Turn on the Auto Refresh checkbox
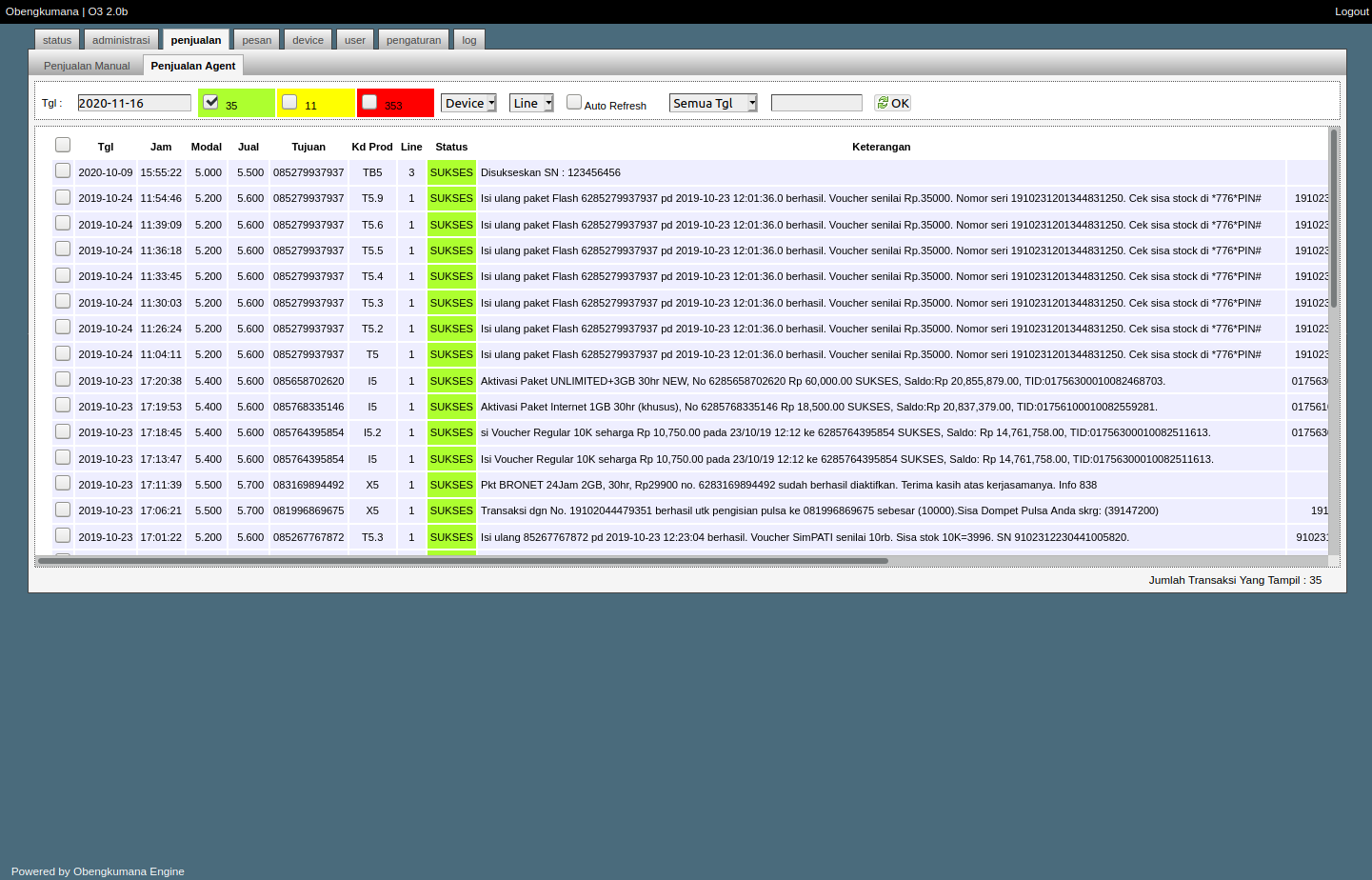The image size is (1372, 880). tap(574, 102)
